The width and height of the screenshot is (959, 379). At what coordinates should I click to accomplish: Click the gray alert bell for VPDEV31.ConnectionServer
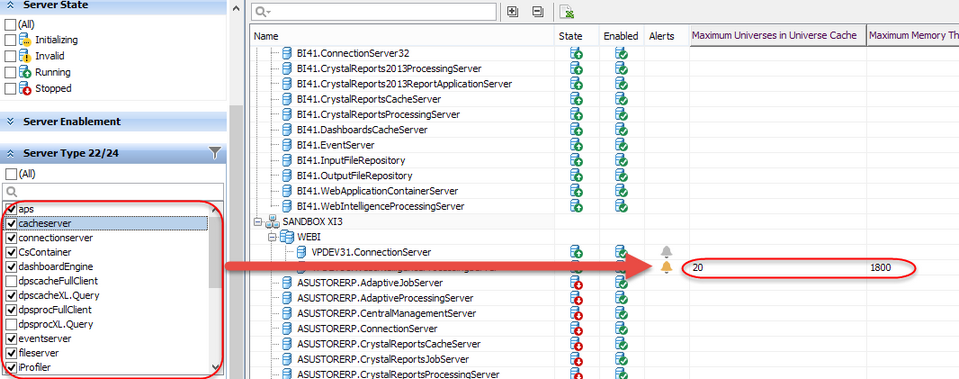(667, 252)
